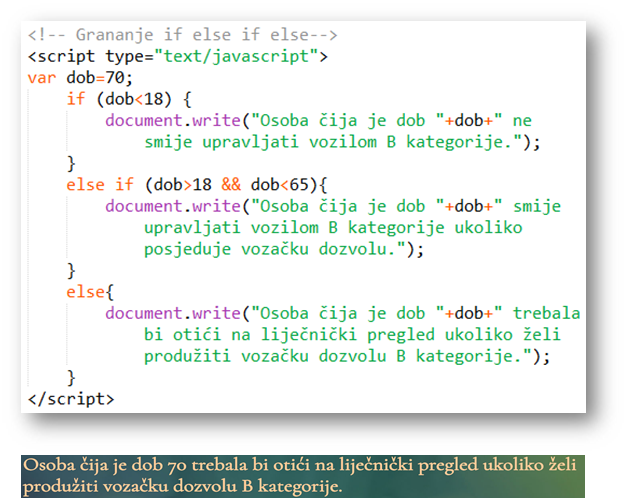Click document.write inside the else if block
This screenshot has width=628, height=498.
click(x=166, y=206)
